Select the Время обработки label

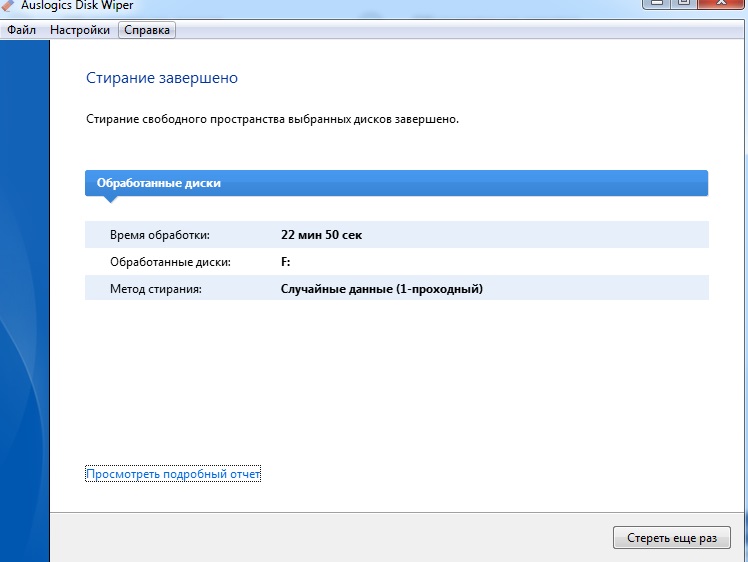(160, 235)
